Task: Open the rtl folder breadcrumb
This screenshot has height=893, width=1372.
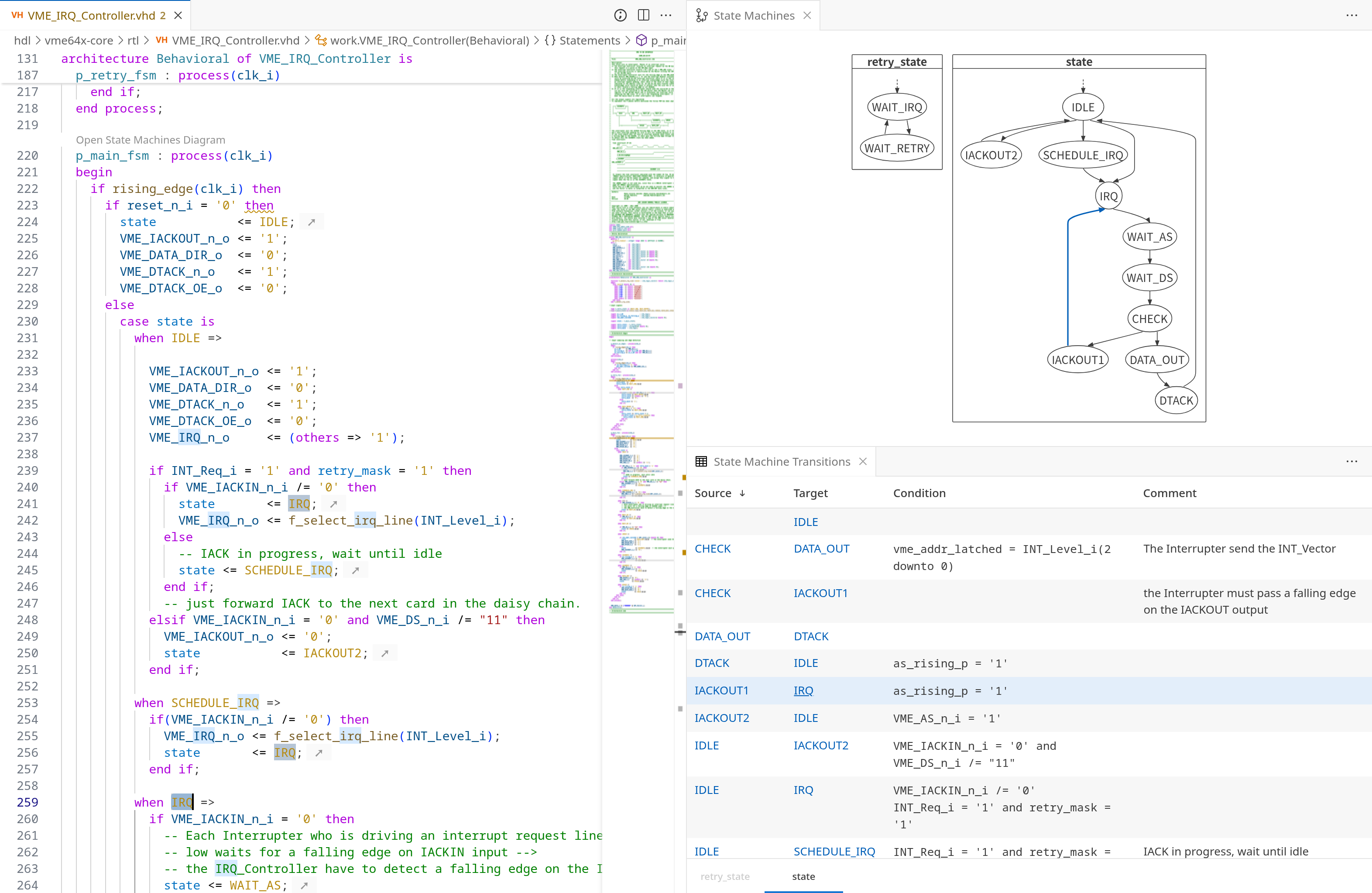Action: click(x=133, y=40)
